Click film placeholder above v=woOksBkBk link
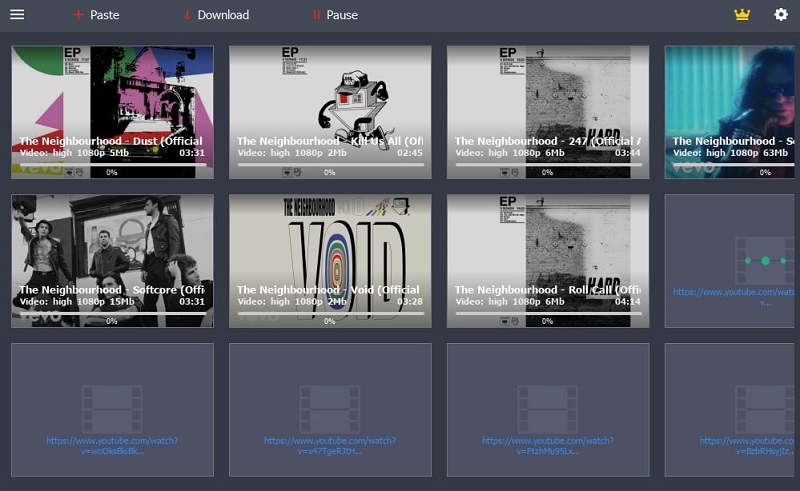 pos(112,409)
